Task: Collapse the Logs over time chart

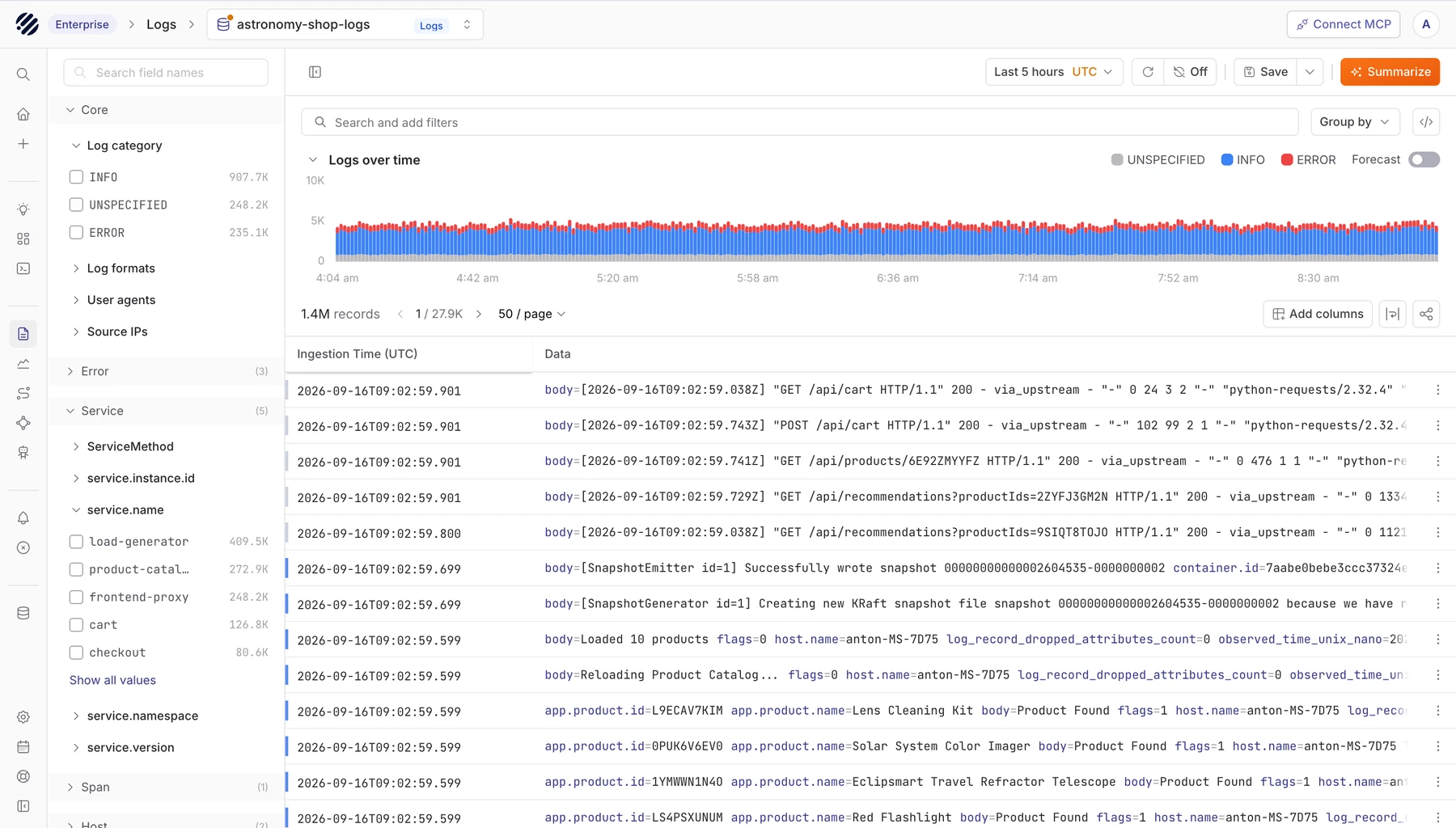Action: coord(313,160)
